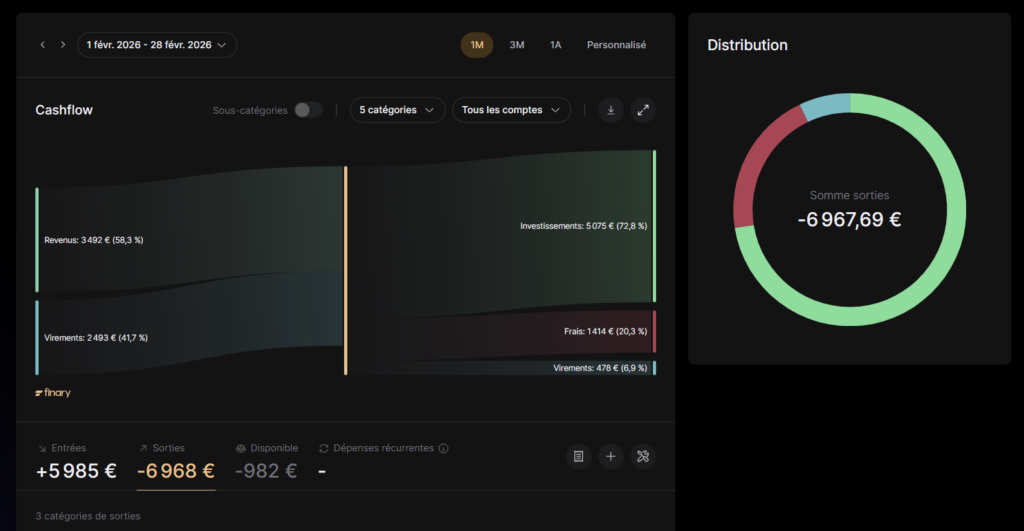Viewport: 1024px width, 531px height.
Task: Download the Cashflow chart
Action: click(610, 110)
